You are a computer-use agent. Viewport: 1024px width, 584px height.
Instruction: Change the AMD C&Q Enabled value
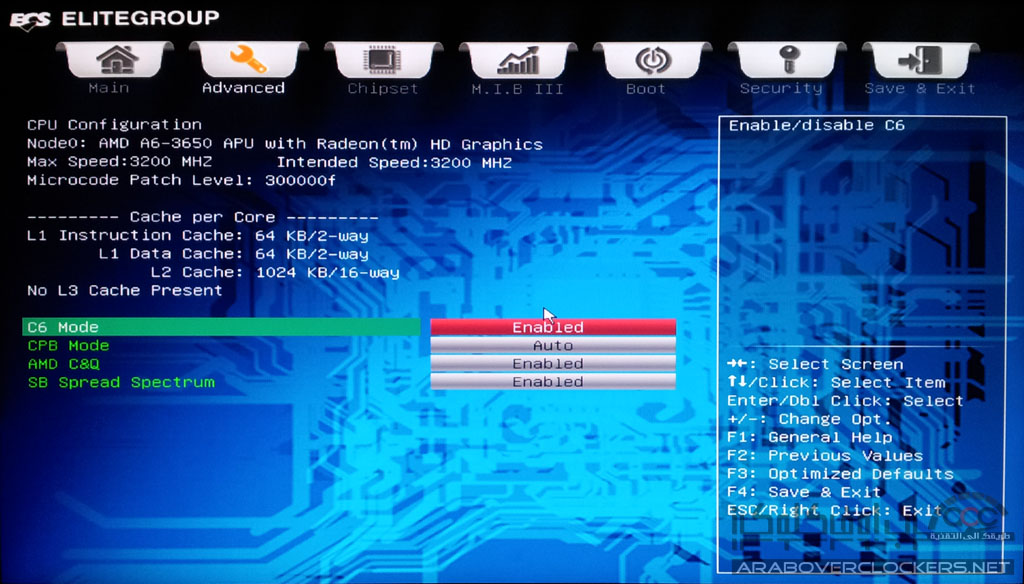click(x=553, y=364)
